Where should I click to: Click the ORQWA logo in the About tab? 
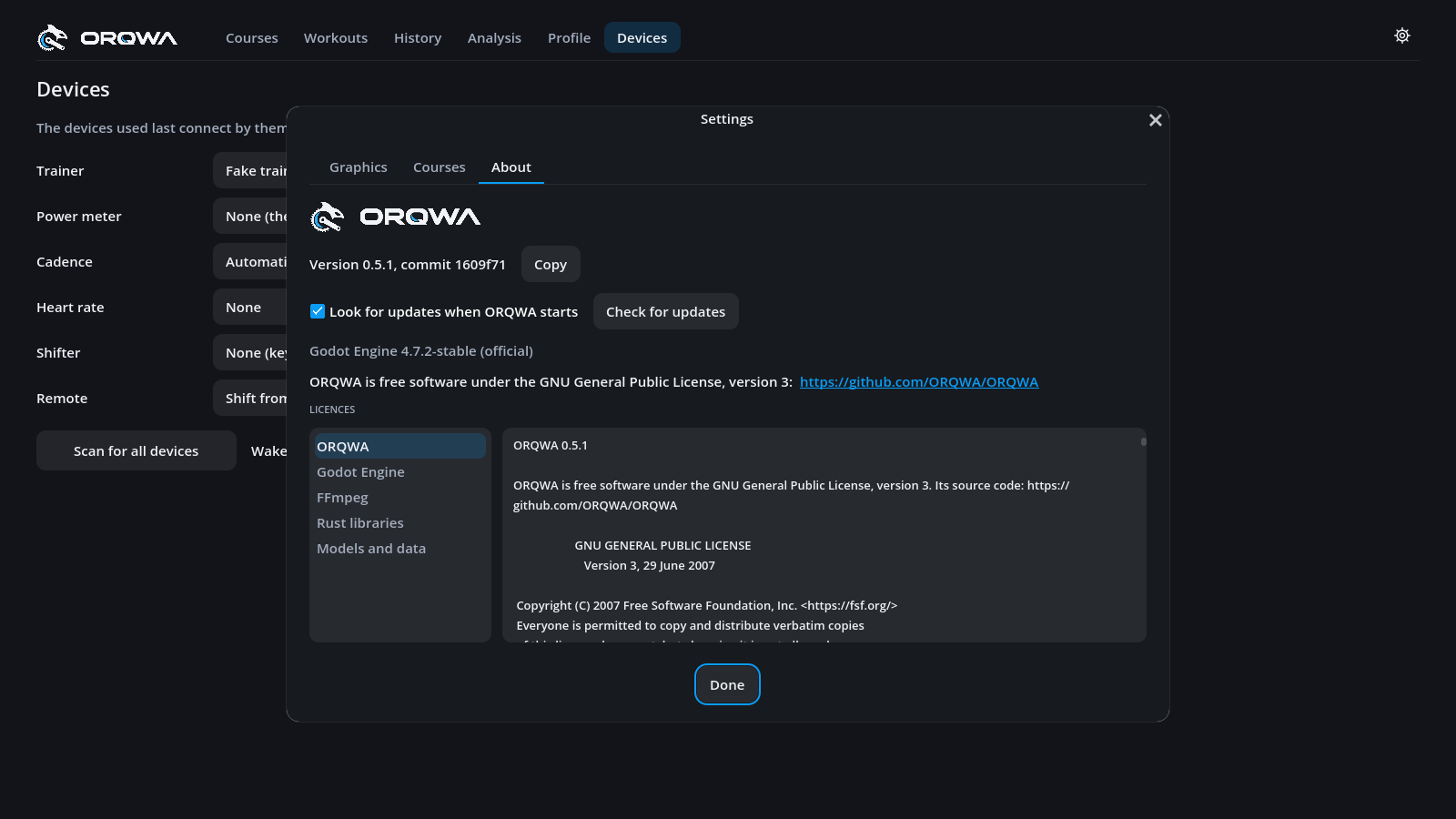pyautogui.click(x=395, y=217)
